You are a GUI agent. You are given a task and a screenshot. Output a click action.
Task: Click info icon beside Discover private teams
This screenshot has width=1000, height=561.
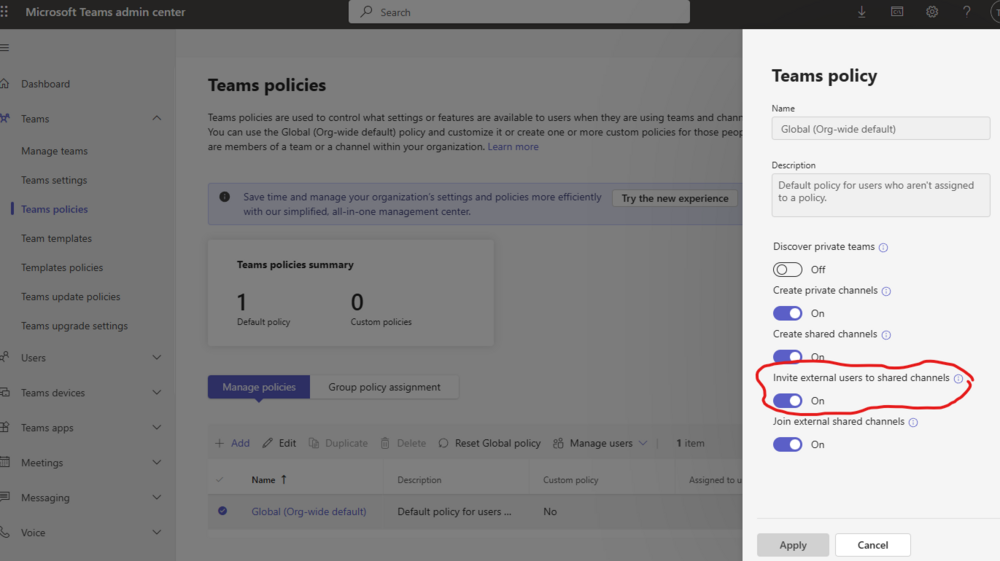[883, 247]
